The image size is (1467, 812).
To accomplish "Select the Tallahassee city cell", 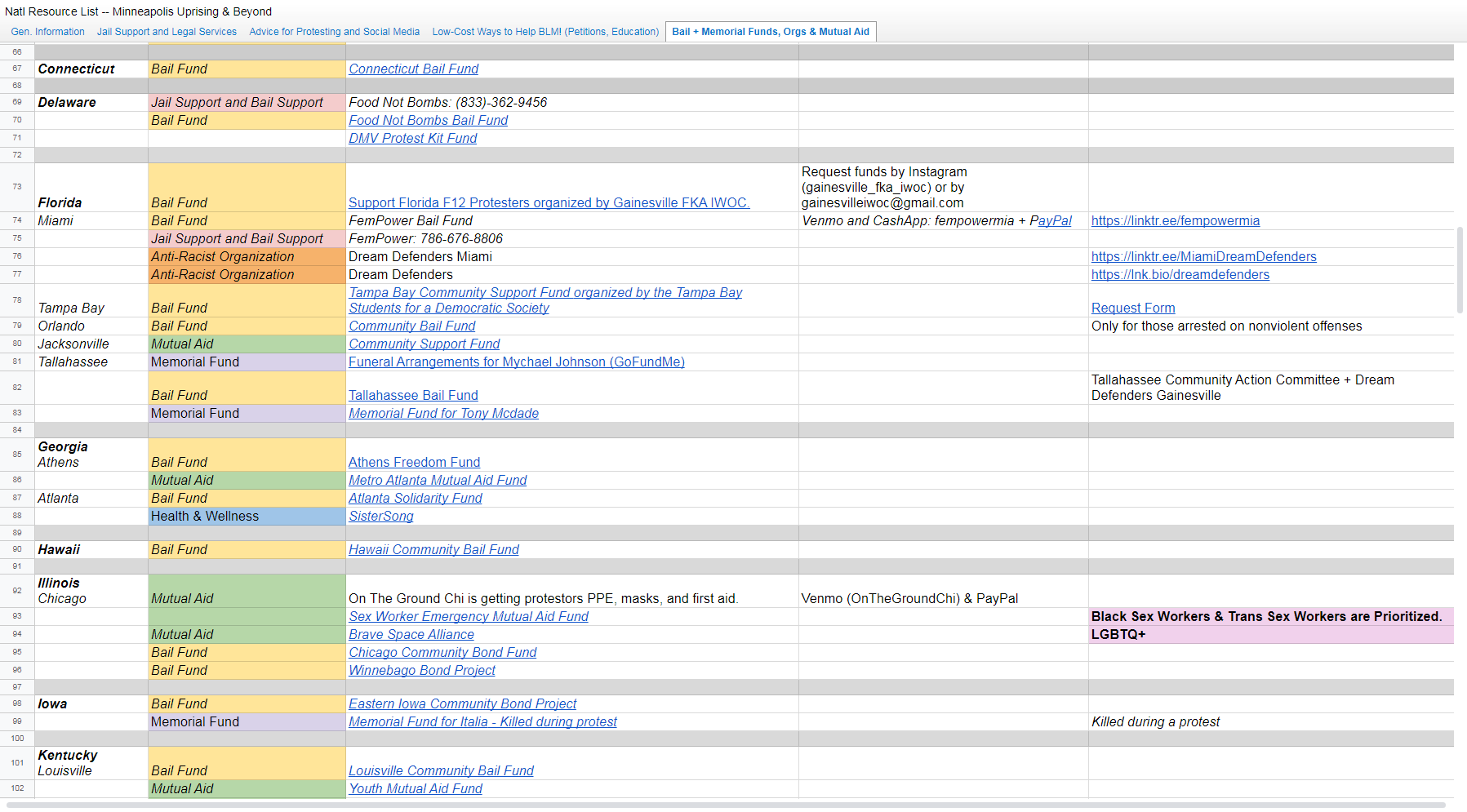I will (91, 362).
